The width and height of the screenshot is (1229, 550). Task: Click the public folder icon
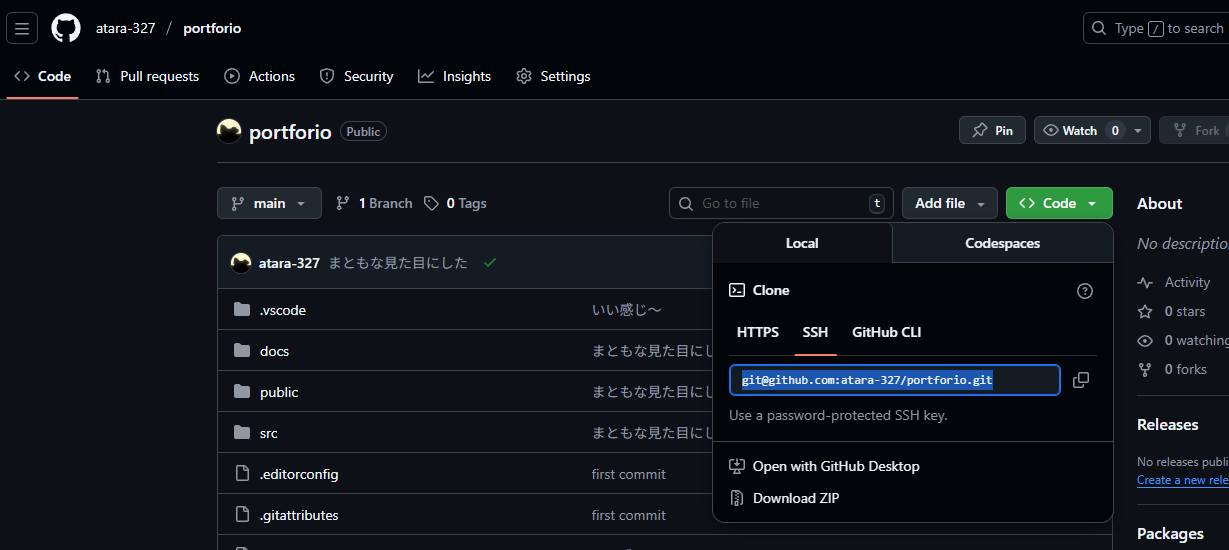[x=242, y=392]
